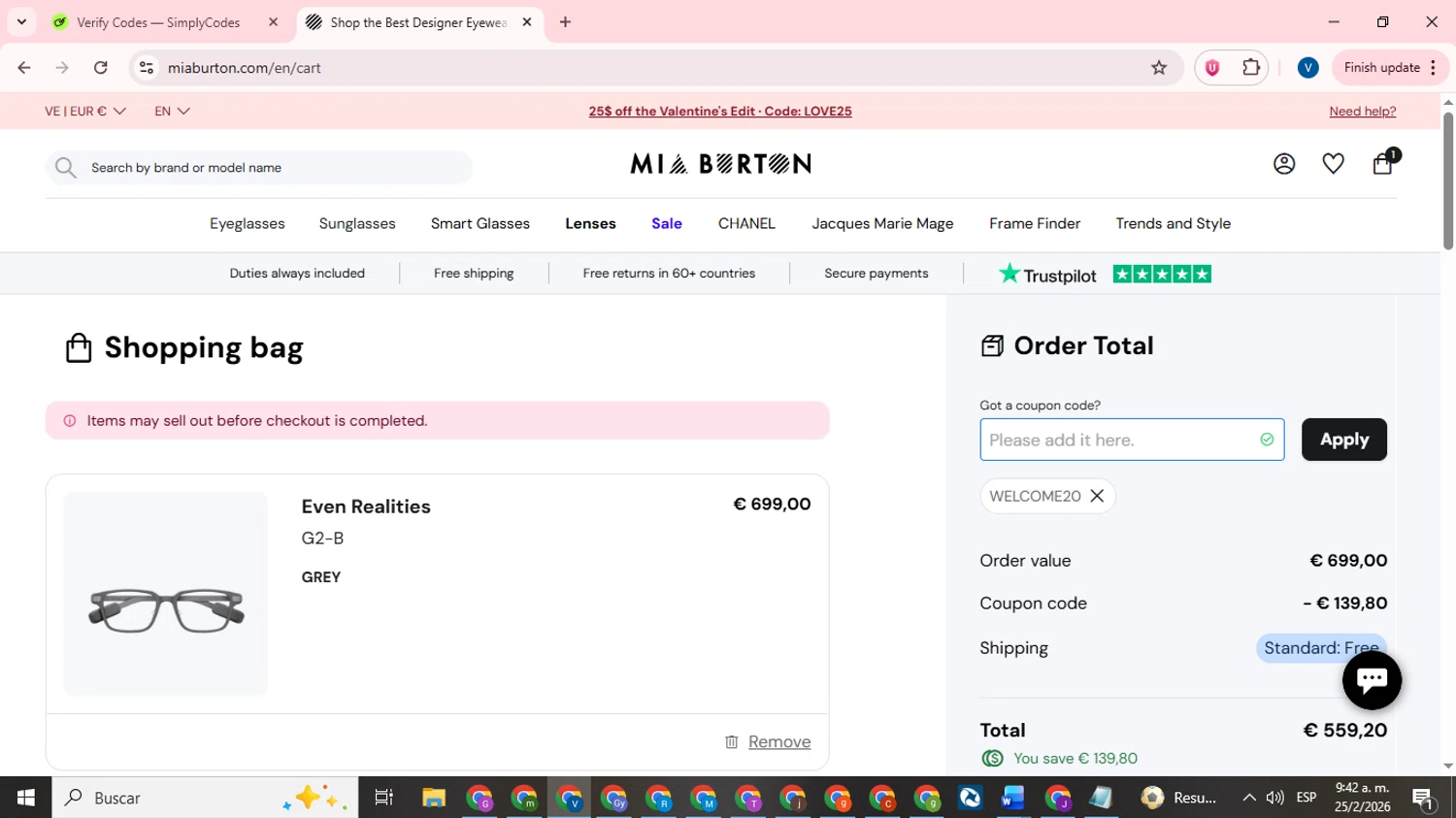Viewport: 1456px width, 818px height.
Task: Open the Smart Glasses menu
Action: click(x=480, y=224)
